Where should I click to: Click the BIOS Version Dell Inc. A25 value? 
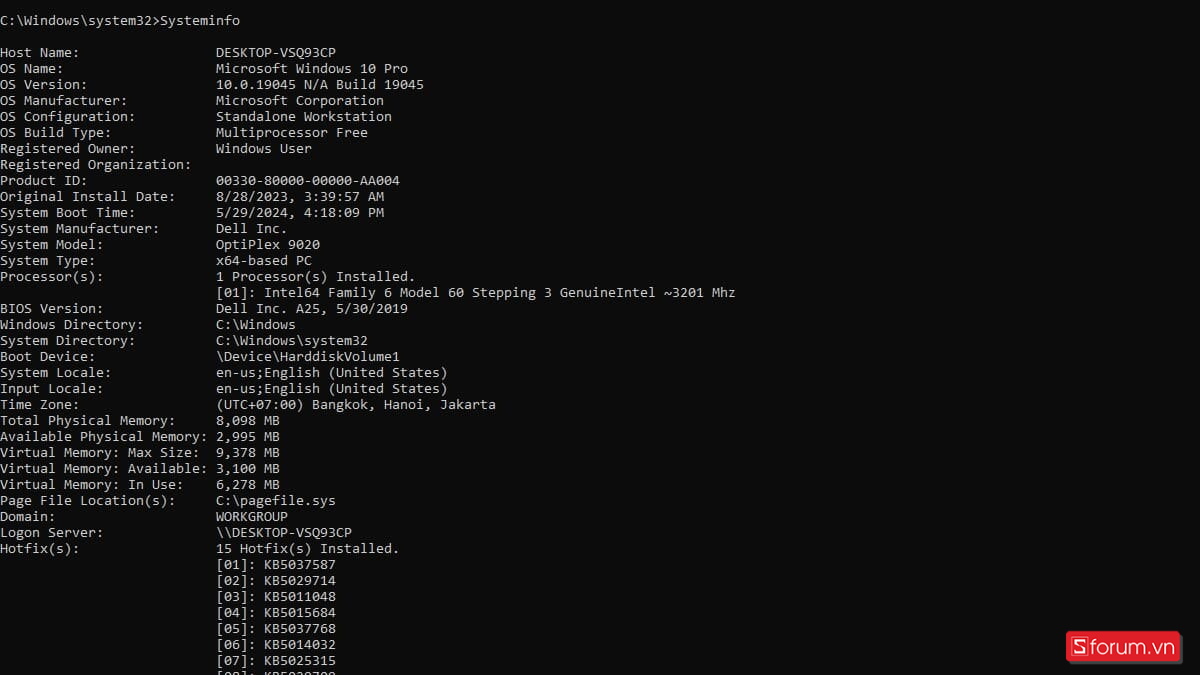pos(312,309)
